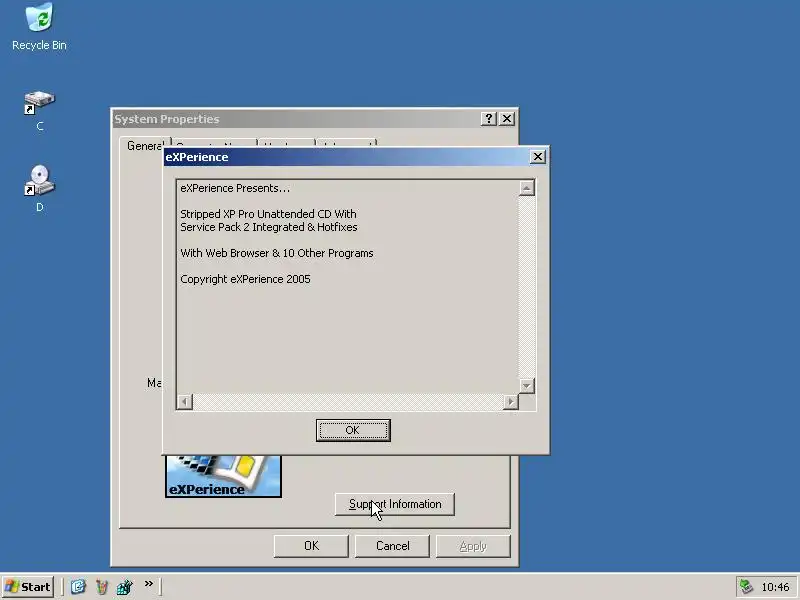Launch the Registry Editor quick launch icon
The width and height of the screenshot is (800, 600).
[x=124, y=587]
